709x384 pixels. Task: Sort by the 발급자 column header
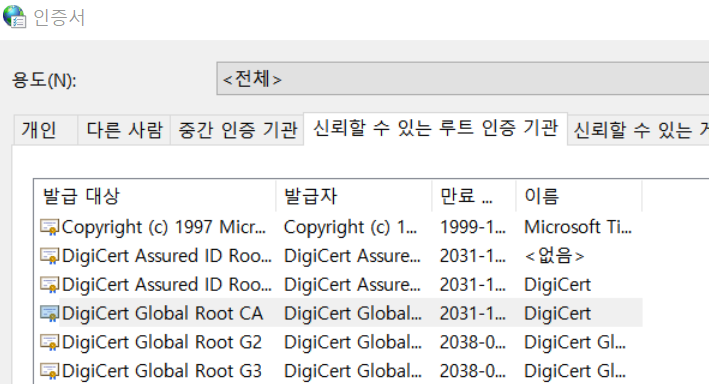(x=354, y=196)
